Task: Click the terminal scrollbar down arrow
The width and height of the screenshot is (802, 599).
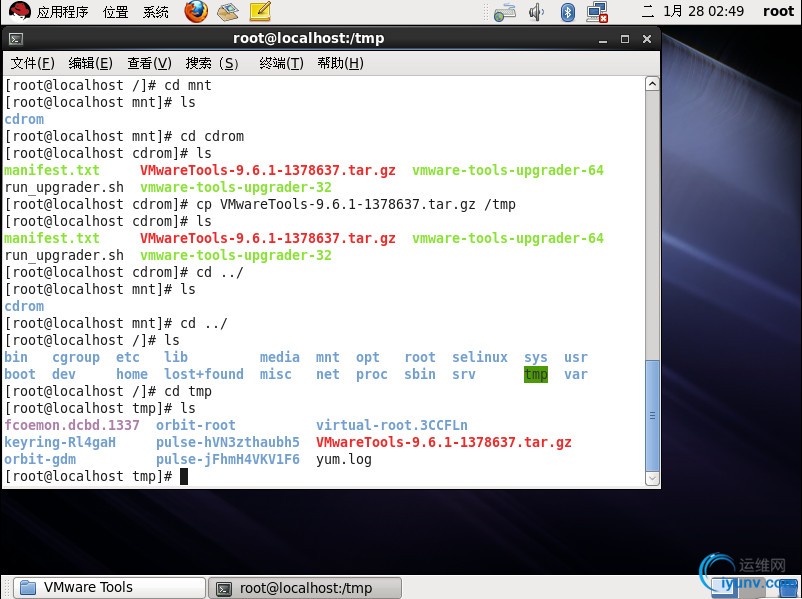Action: coord(652,478)
